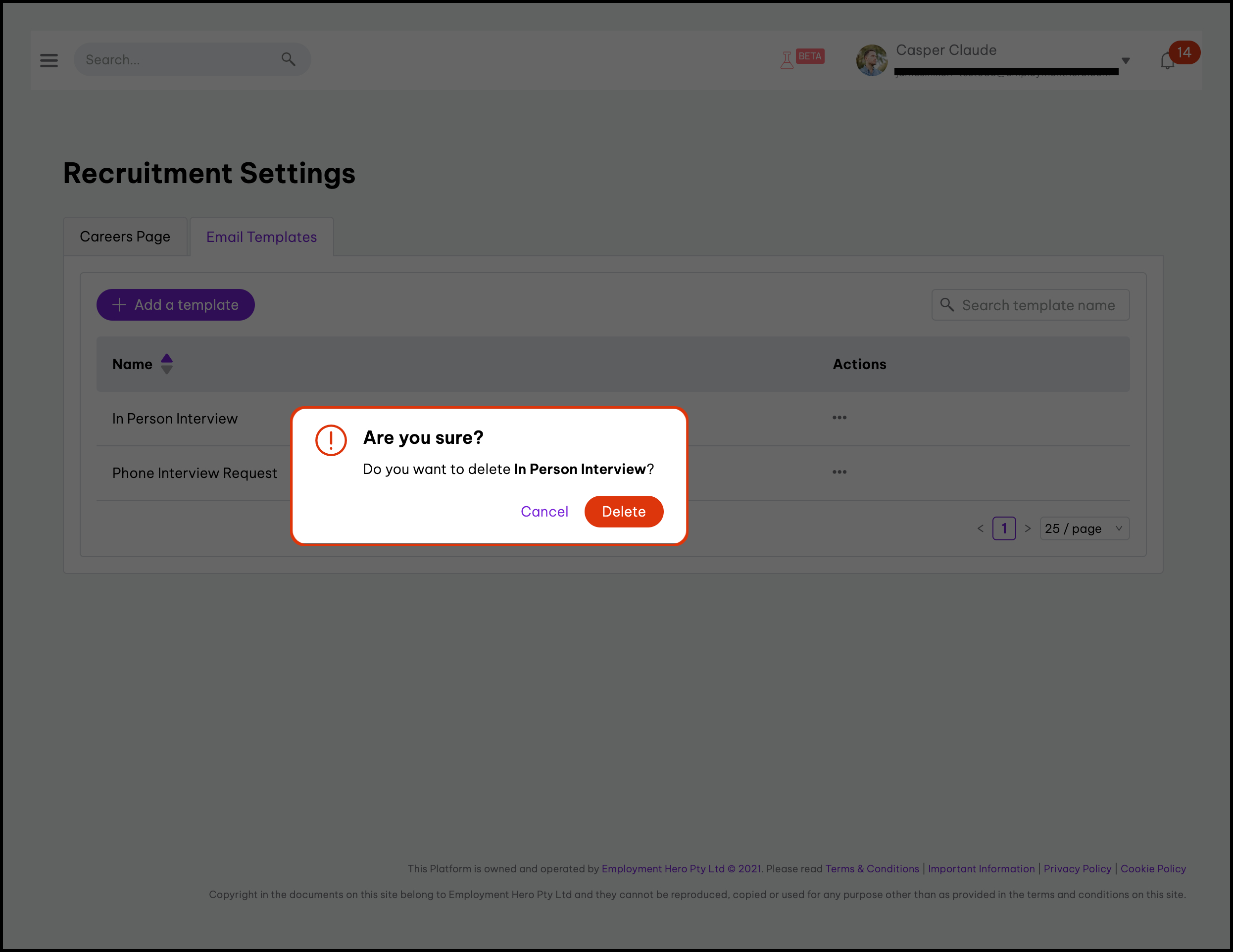The height and width of the screenshot is (952, 1233).
Task: Click the warning exclamation icon in dialog
Action: [x=331, y=440]
